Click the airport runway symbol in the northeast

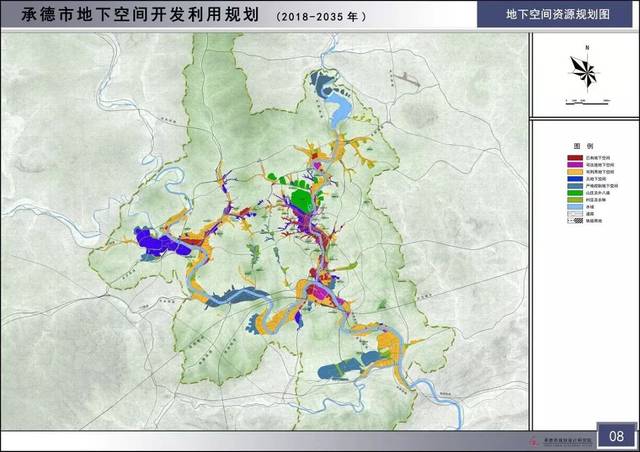(406, 80)
